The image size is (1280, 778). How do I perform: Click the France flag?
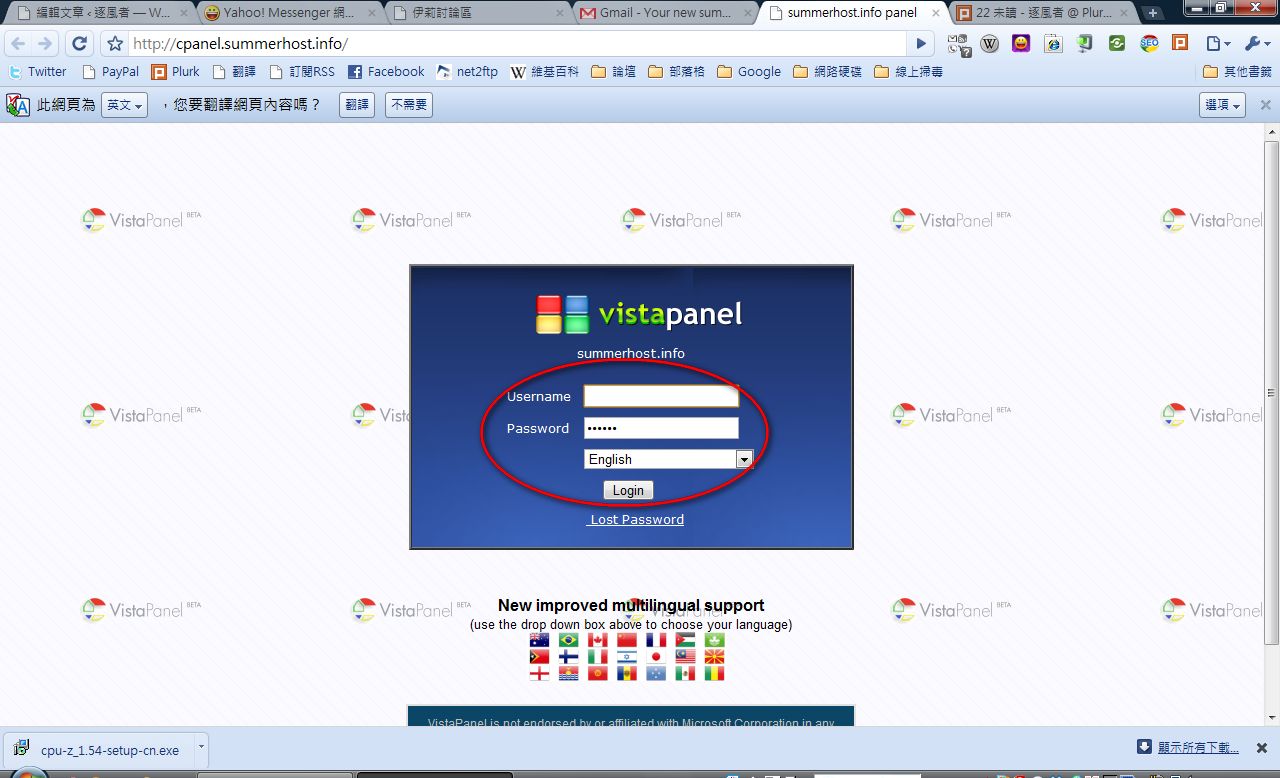656,640
